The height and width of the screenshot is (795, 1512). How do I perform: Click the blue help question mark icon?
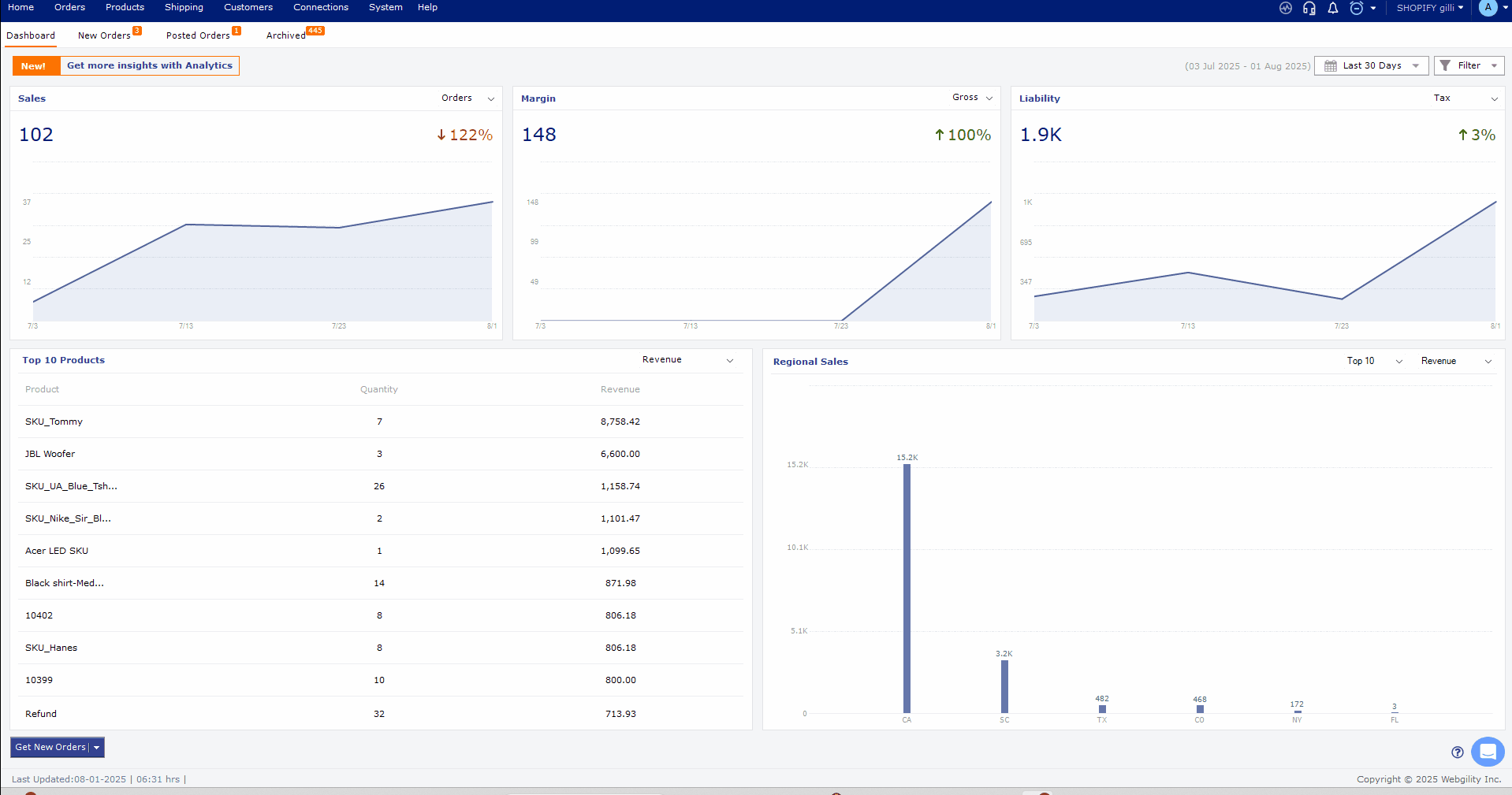click(1458, 752)
